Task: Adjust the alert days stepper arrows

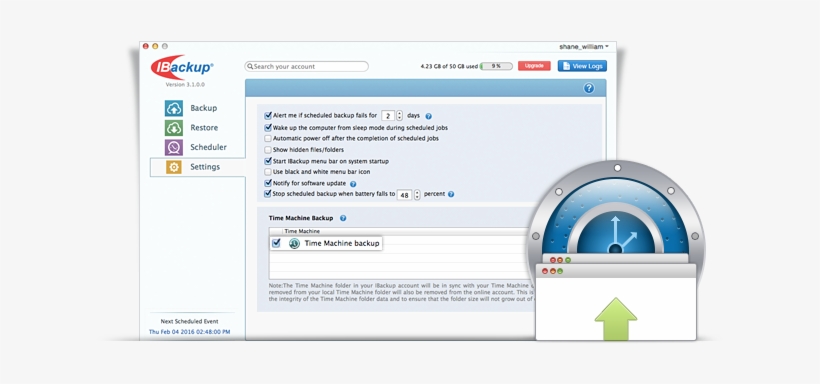Action: (x=400, y=116)
